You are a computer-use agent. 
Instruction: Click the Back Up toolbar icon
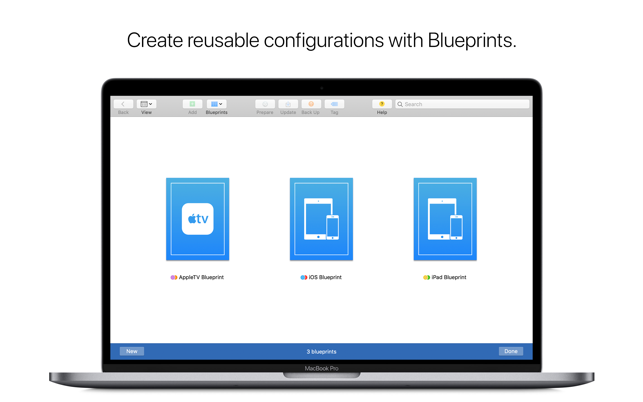(311, 104)
